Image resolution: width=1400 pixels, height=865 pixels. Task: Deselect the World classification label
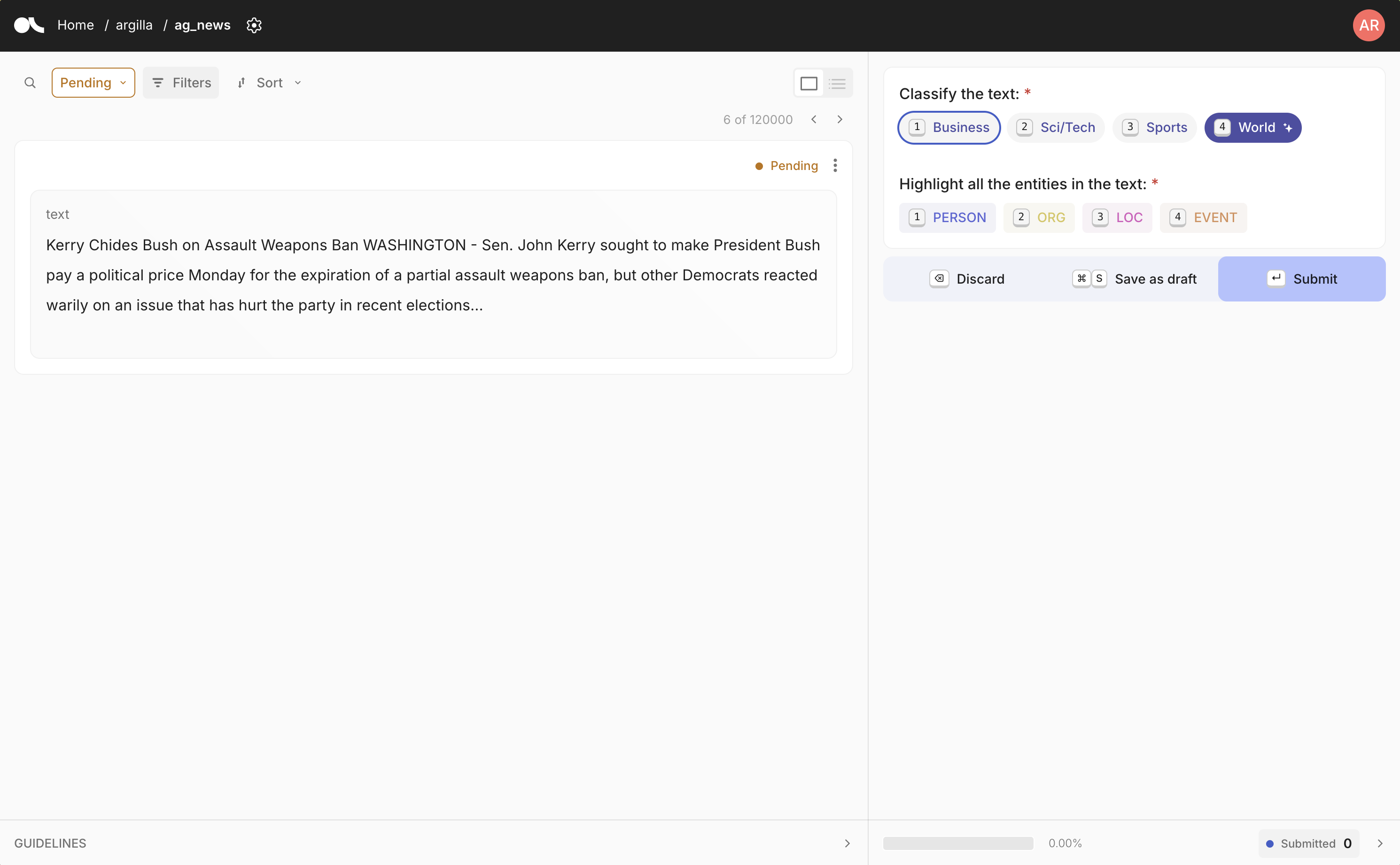coord(1252,127)
